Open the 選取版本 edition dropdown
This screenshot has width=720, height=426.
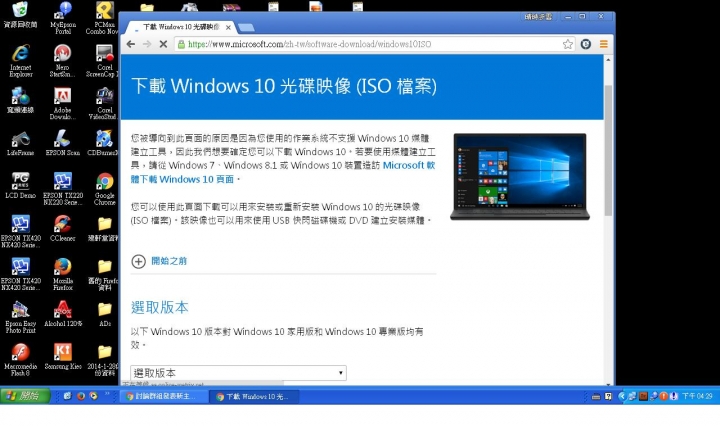click(238, 373)
